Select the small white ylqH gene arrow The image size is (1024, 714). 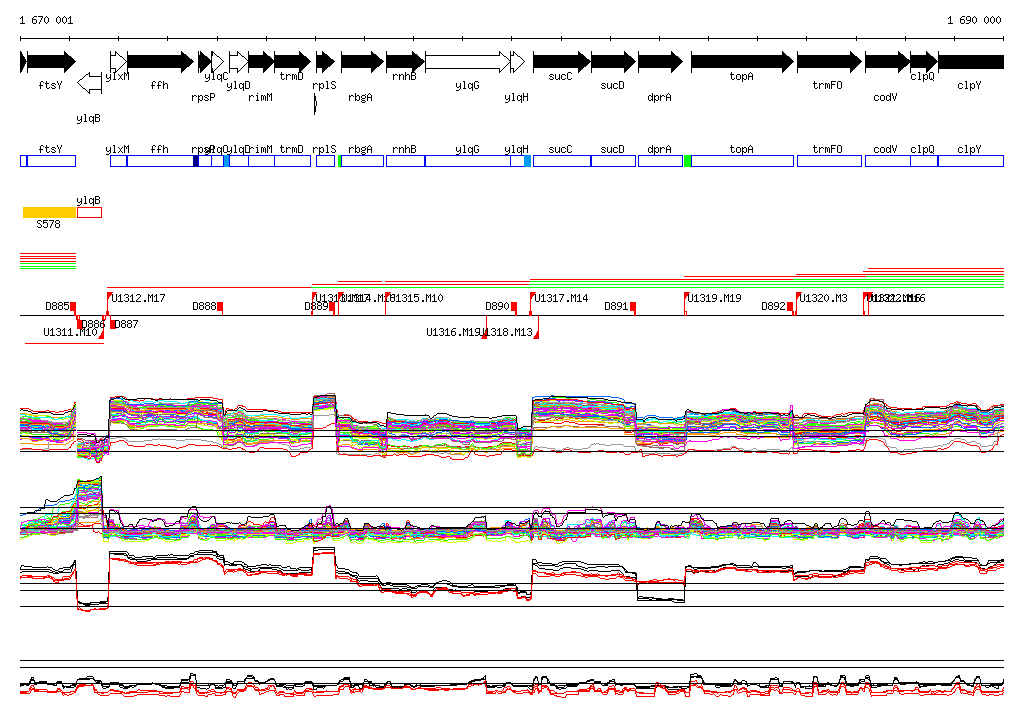click(517, 62)
